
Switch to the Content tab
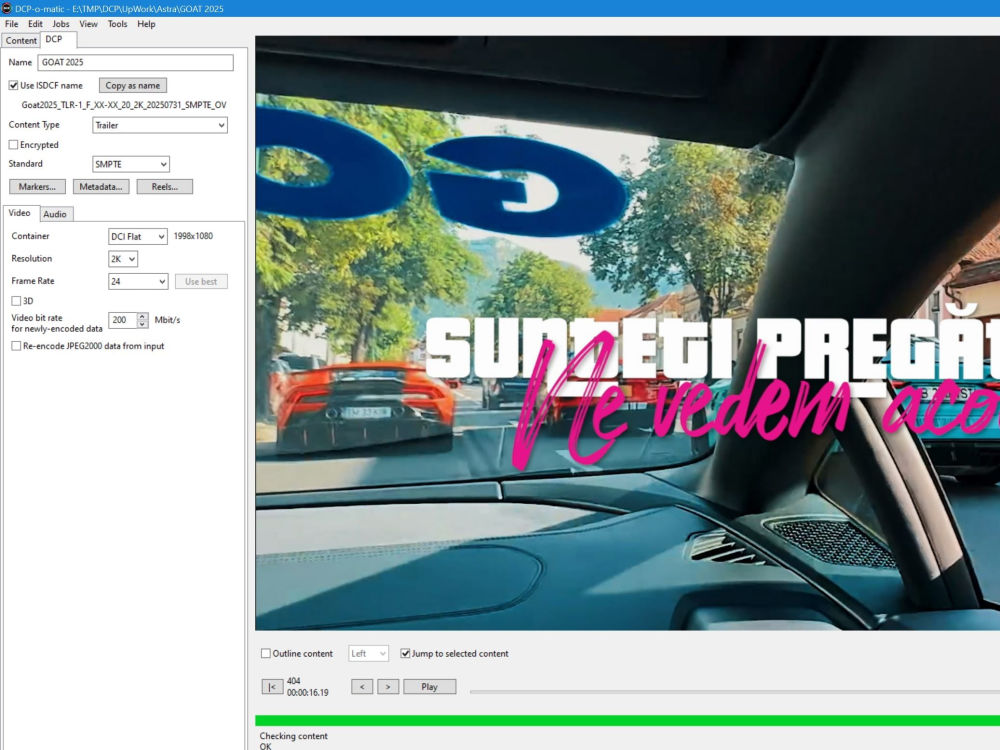click(21, 40)
